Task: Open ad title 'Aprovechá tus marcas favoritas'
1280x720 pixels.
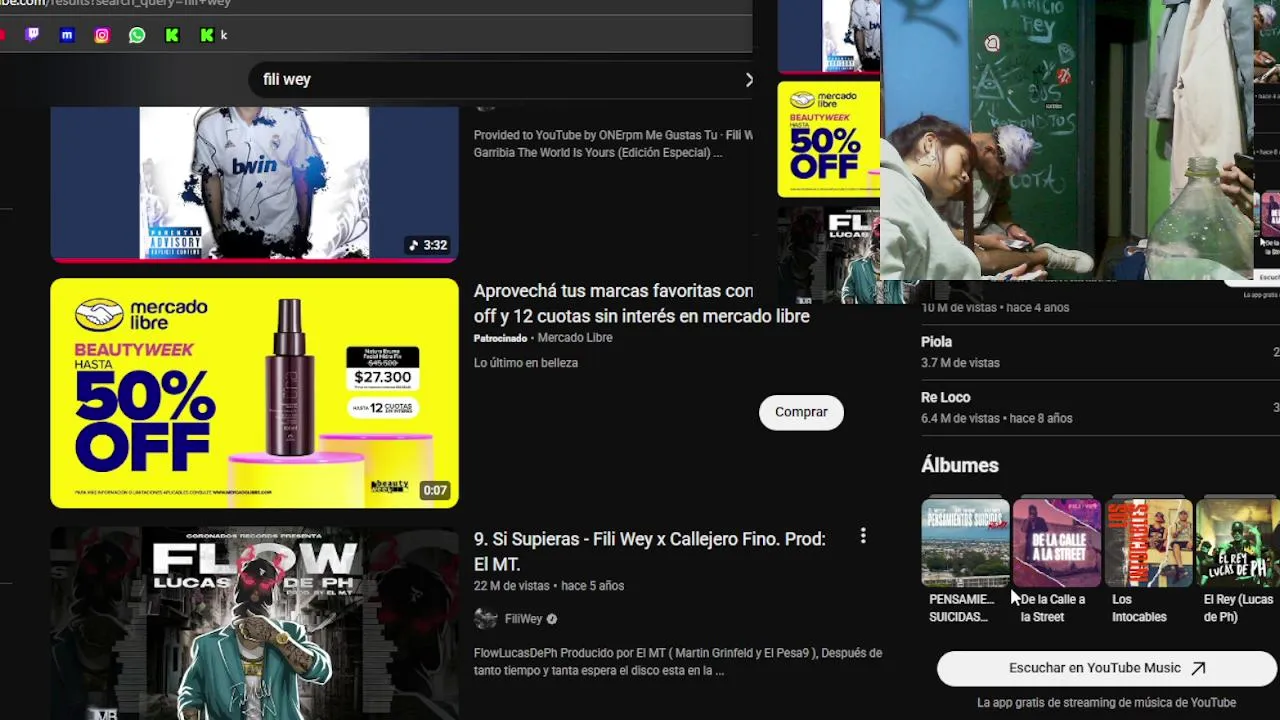Action: point(641,303)
